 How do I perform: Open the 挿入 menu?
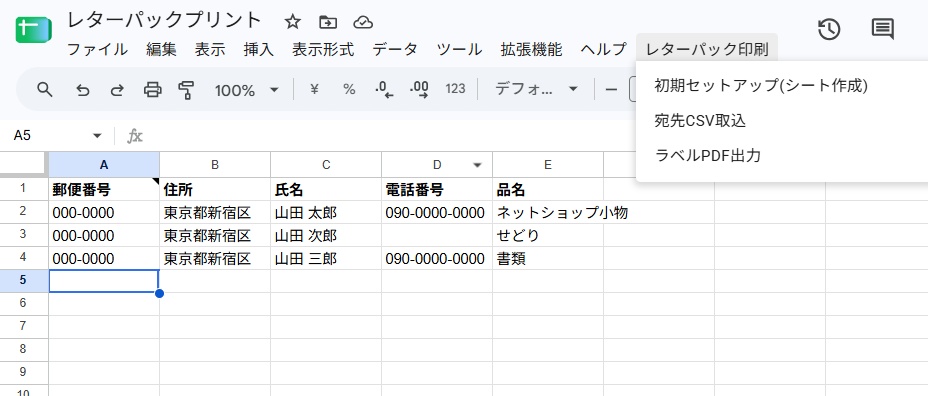point(258,49)
